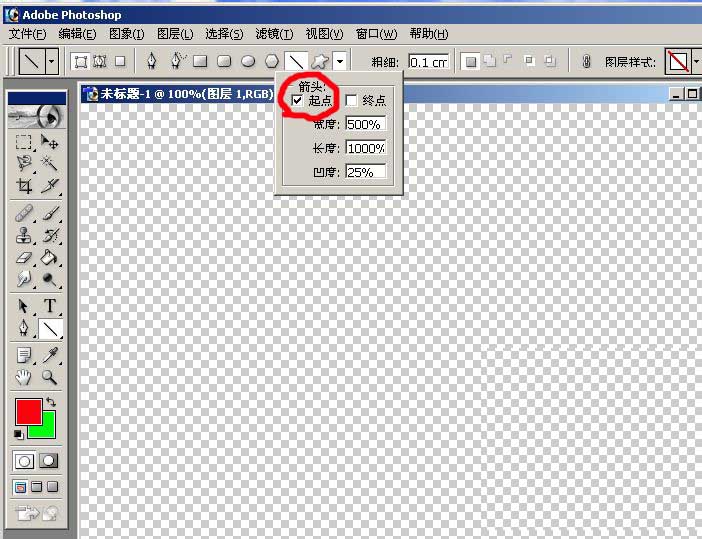
Task: Toggle the layer style link chain icon
Action: (x=586, y=61)
